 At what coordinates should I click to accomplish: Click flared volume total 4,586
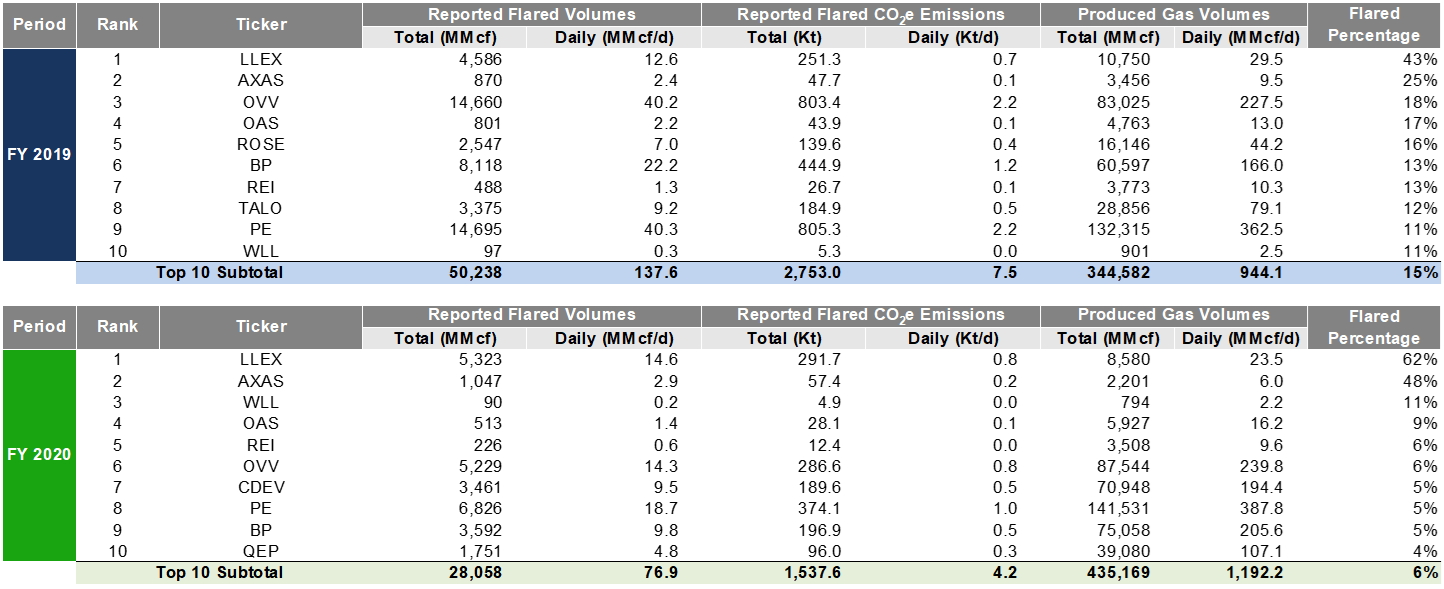tap(480, 59)
